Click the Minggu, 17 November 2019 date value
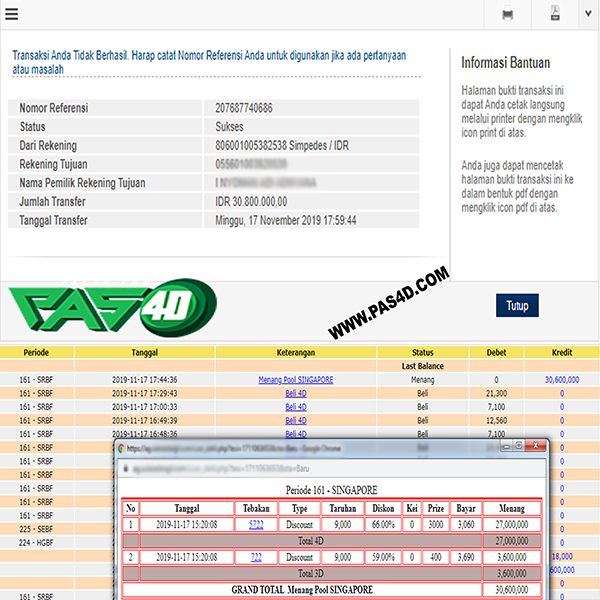600x600 pixels. (x=285, y=220)
